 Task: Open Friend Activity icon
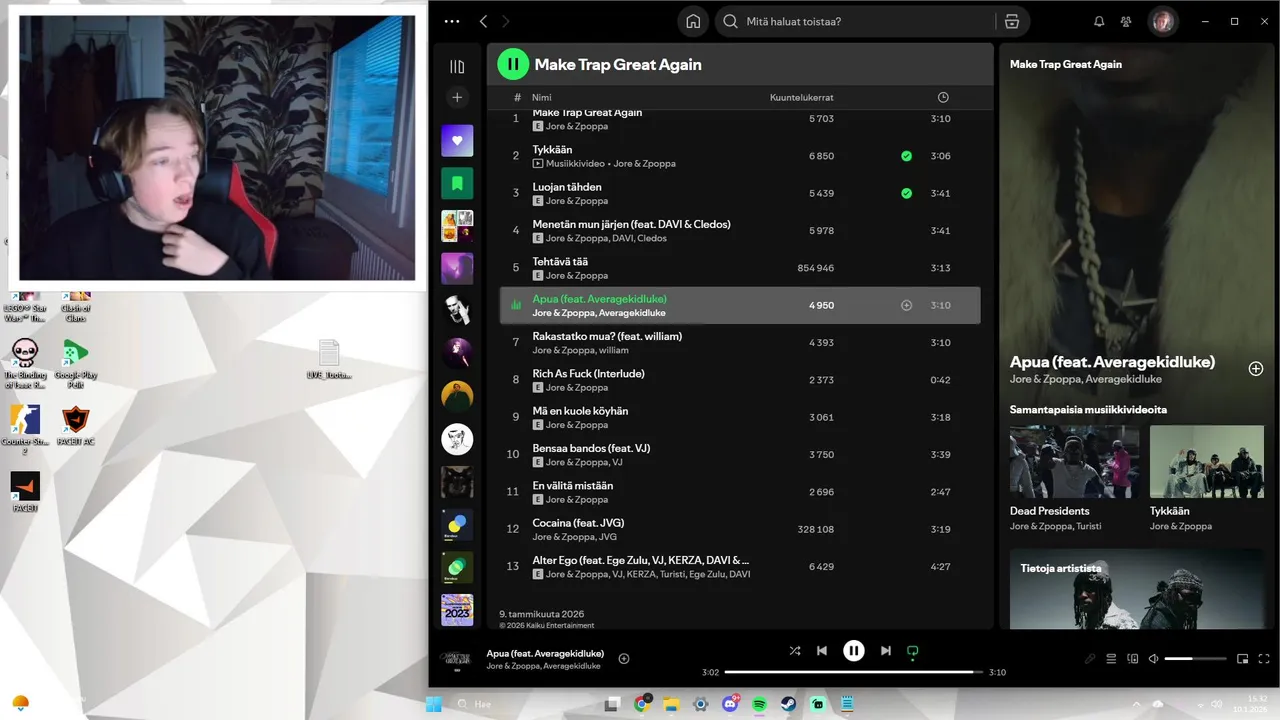(1127, 21)
